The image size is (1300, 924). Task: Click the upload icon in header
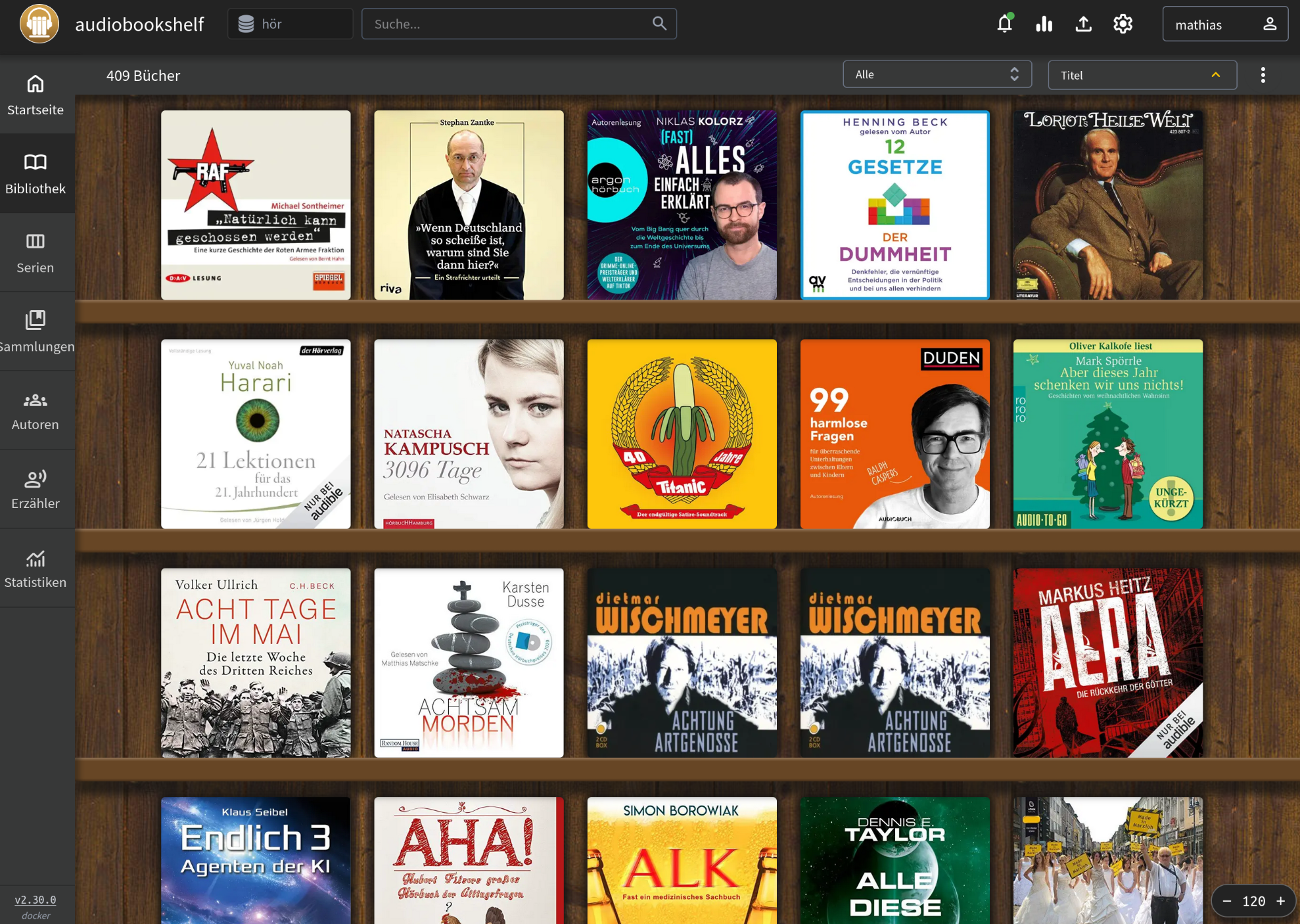(1083, 24)
